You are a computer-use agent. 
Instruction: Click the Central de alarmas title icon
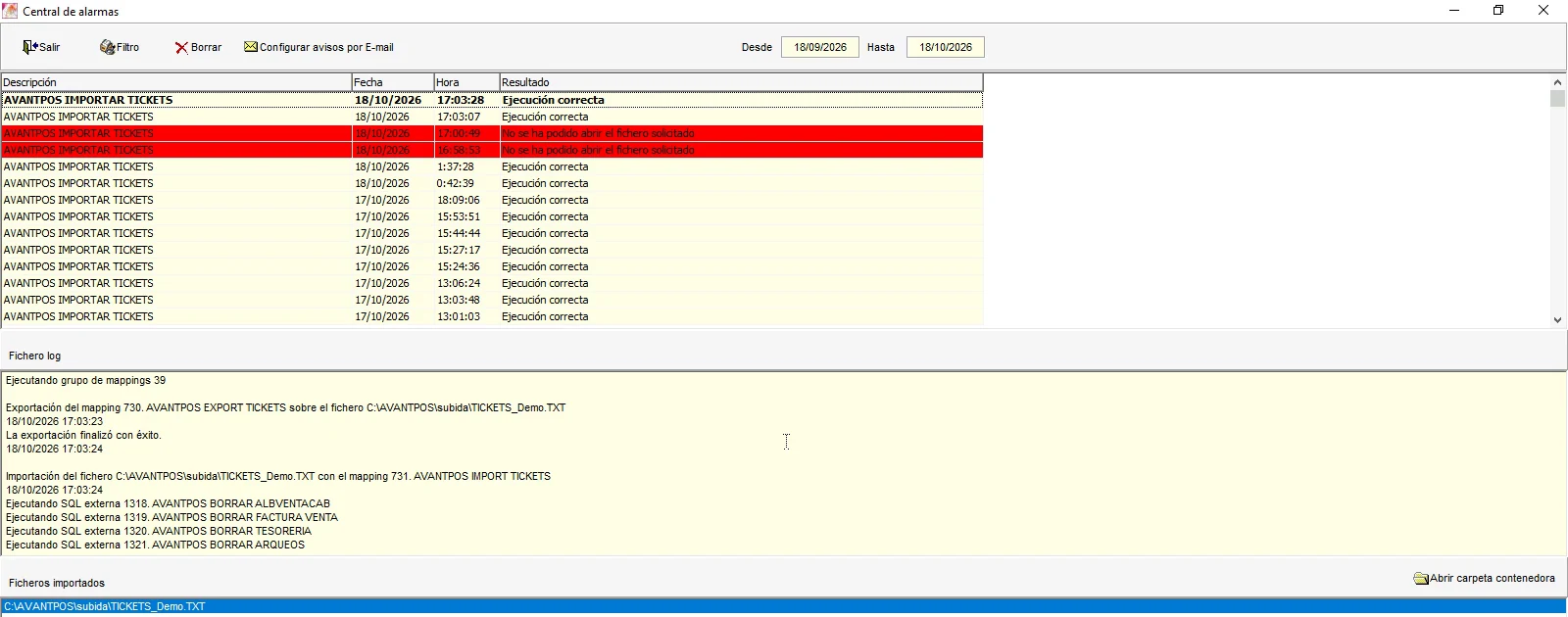point(10,11)
